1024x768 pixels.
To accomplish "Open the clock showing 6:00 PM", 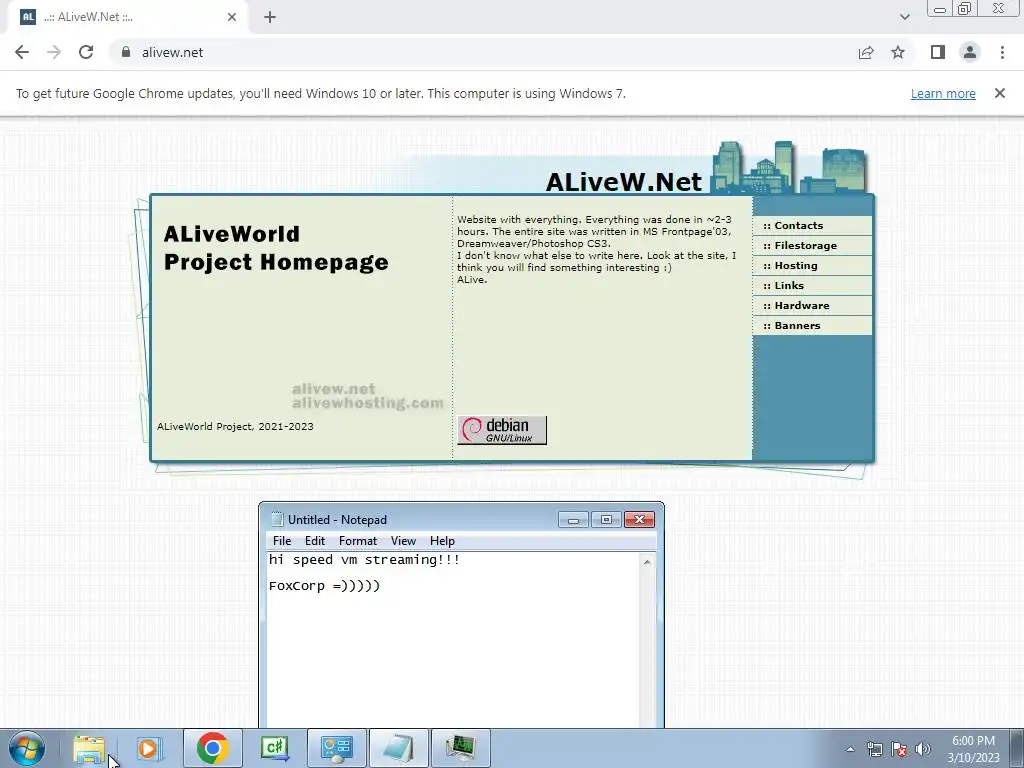I will pos(973,749).
